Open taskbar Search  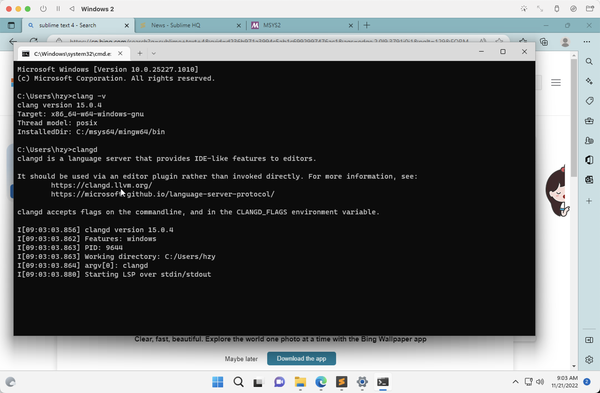pyautogui.click(x=238, y=382)
